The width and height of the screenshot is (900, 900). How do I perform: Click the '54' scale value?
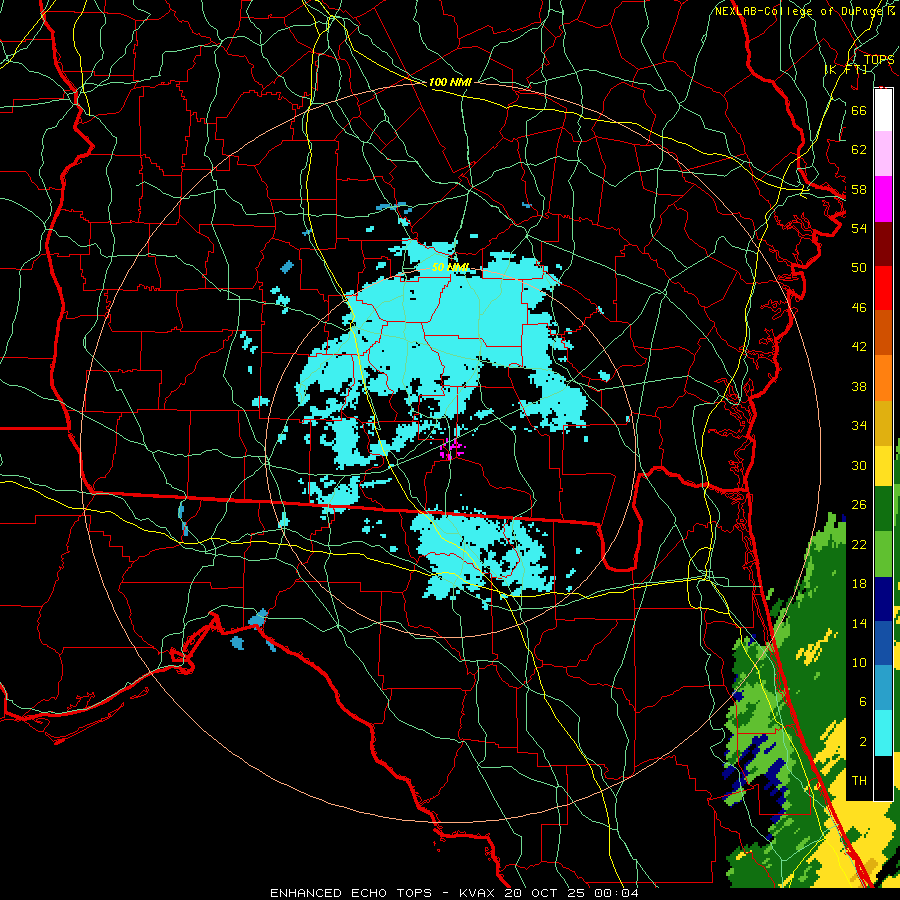859,228
